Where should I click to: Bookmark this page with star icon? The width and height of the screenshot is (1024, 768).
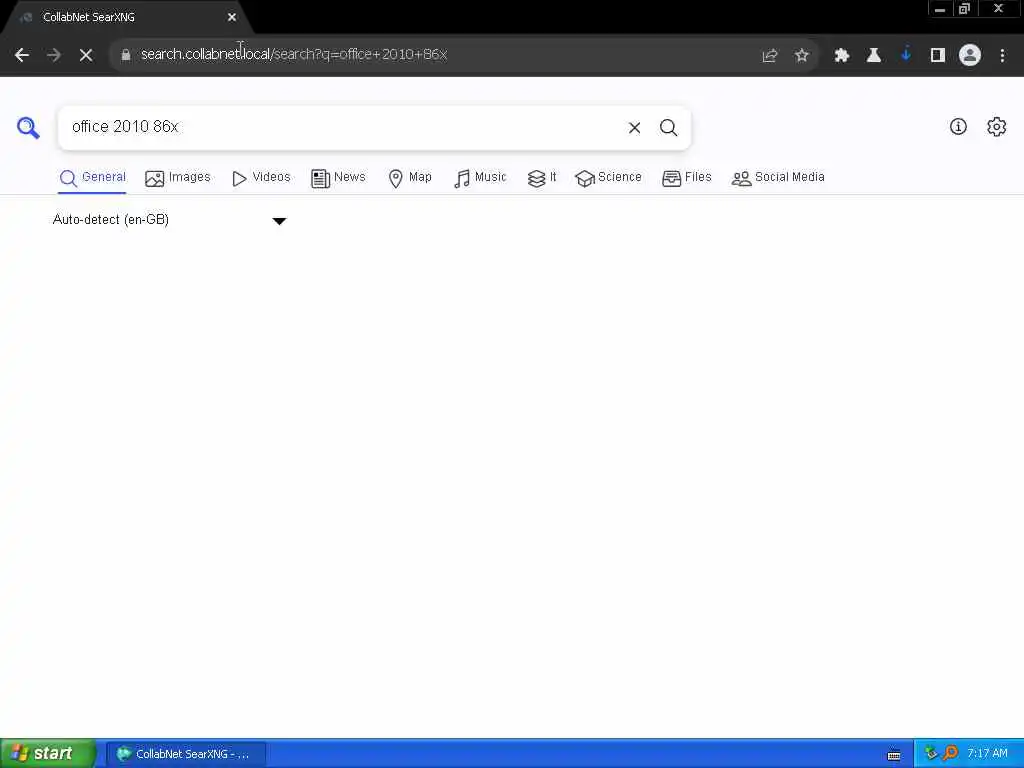pos(802,56)
